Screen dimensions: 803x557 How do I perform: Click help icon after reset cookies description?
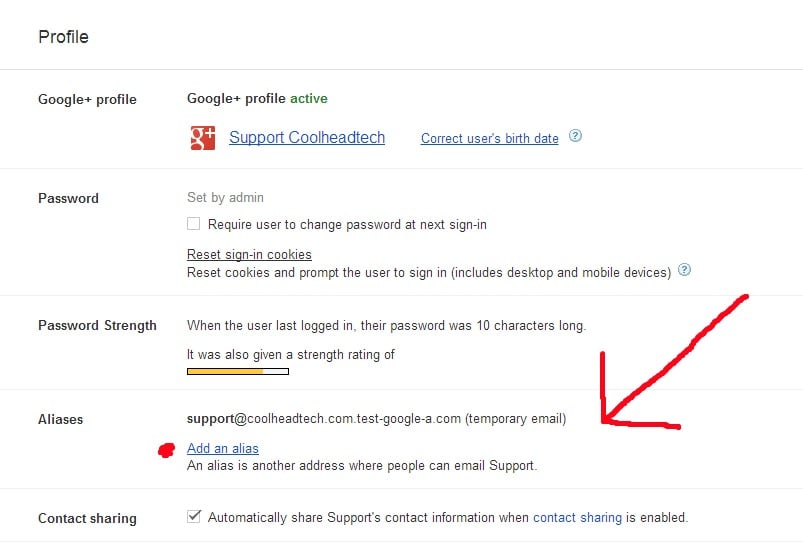[x=684, y=271]
